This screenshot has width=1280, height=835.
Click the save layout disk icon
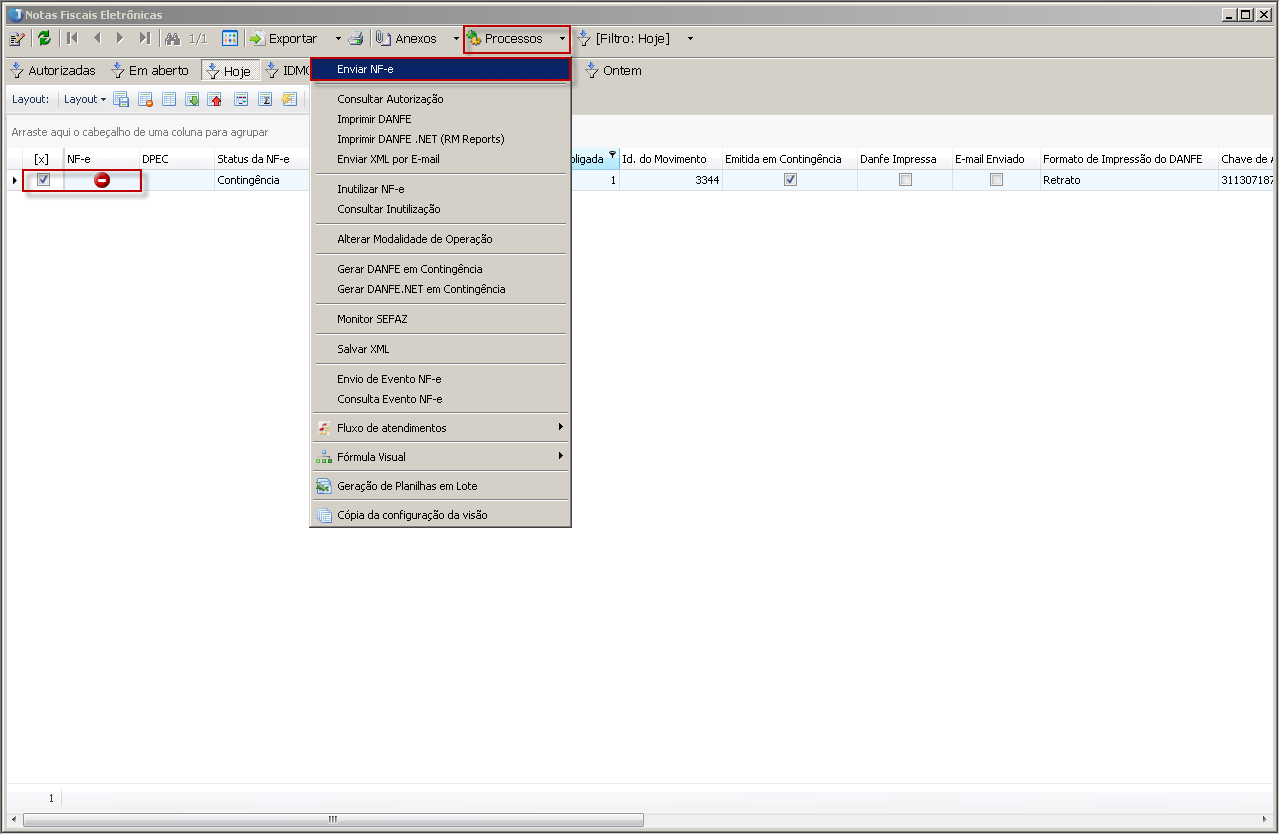[x=121, y=99]
